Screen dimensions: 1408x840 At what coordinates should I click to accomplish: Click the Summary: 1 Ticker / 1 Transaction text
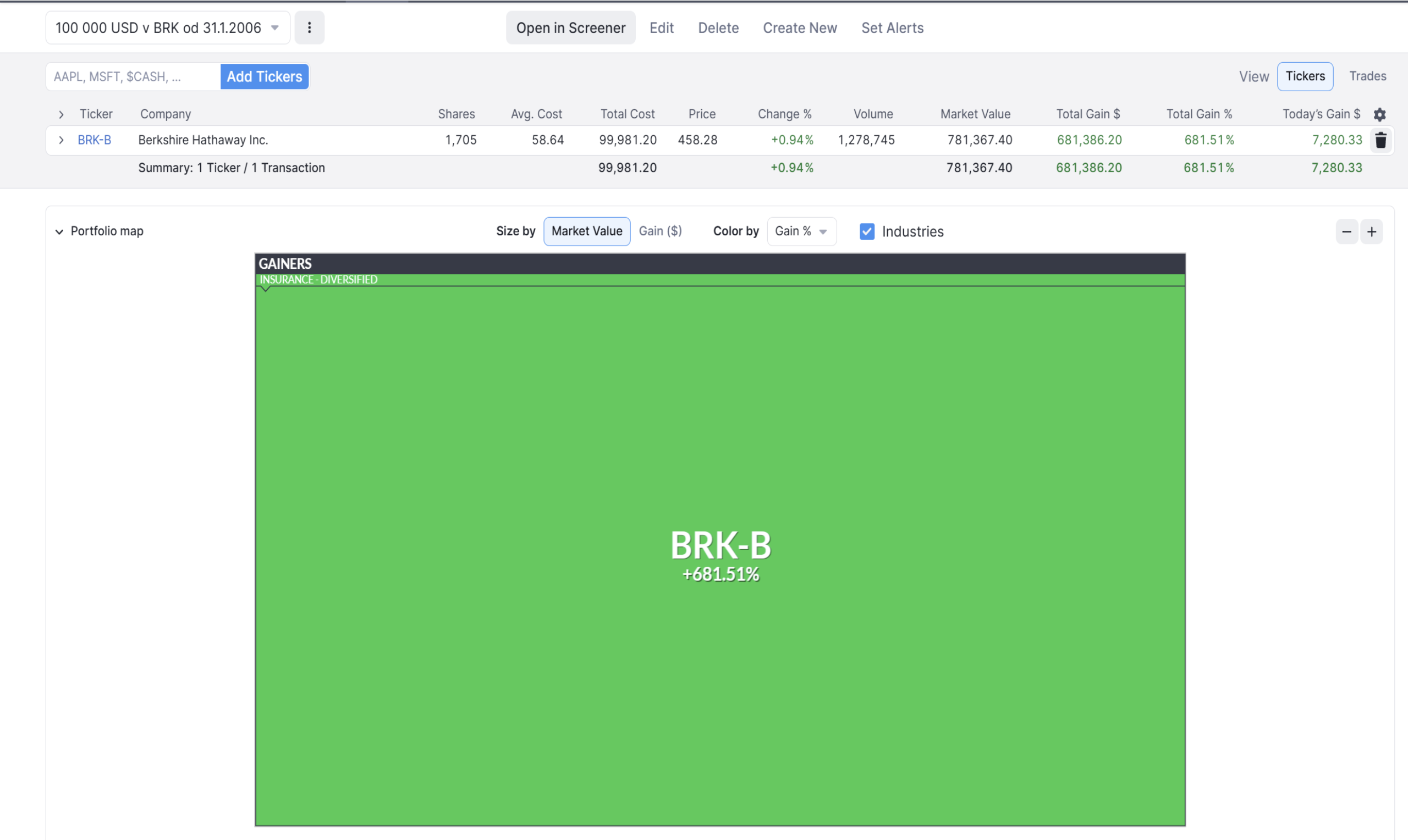(232, 168)
